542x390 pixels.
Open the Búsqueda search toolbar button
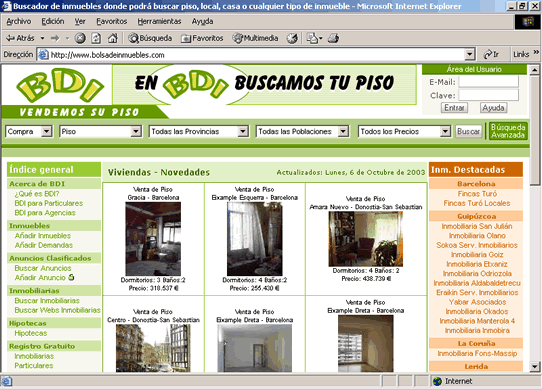click(x=150, y=38)
